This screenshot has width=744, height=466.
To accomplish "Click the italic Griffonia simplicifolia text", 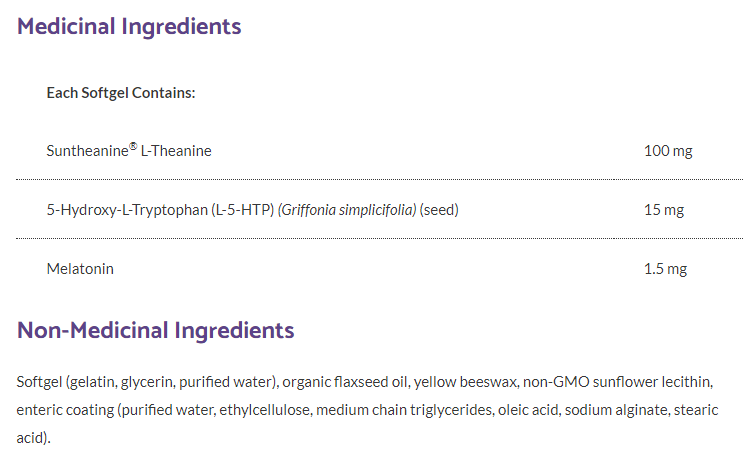I will (347, 210).
